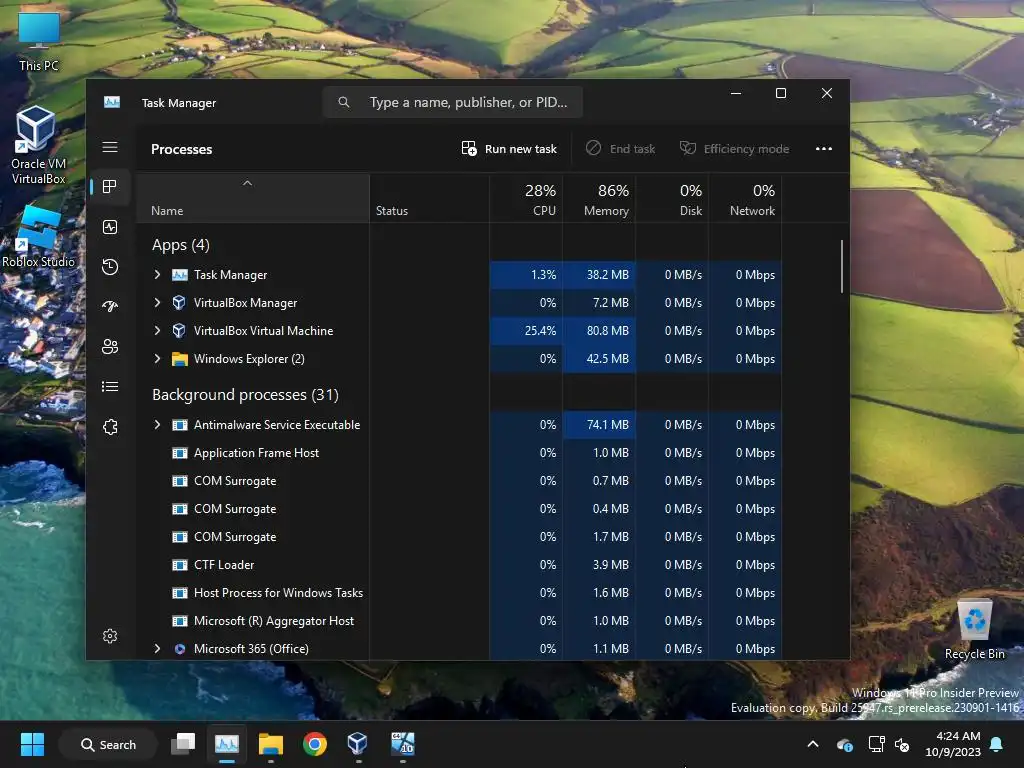Screen dimensions: 1024x768
Task: Expand the VirtualBox Virtual Machine row
Action: [157, 330]
